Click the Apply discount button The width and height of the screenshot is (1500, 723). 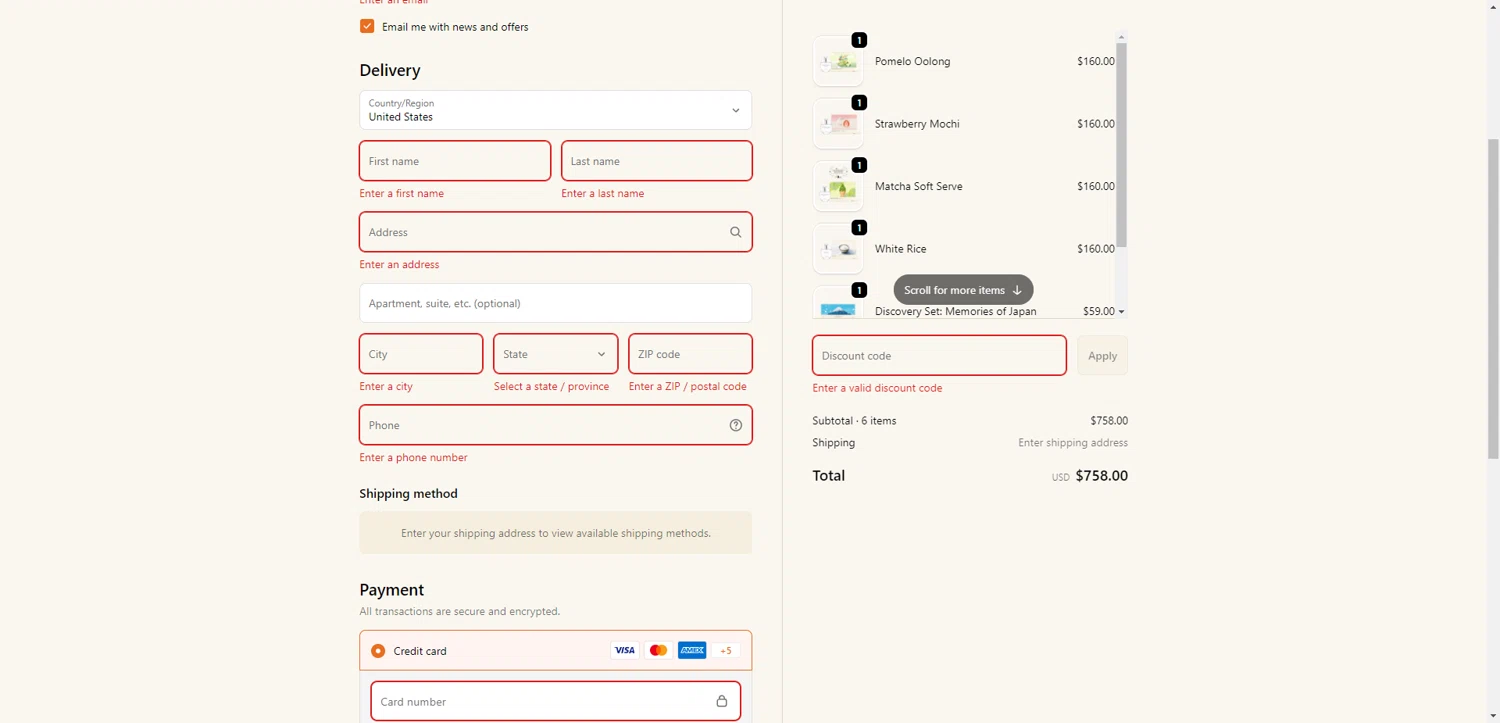coord(1102,355)
